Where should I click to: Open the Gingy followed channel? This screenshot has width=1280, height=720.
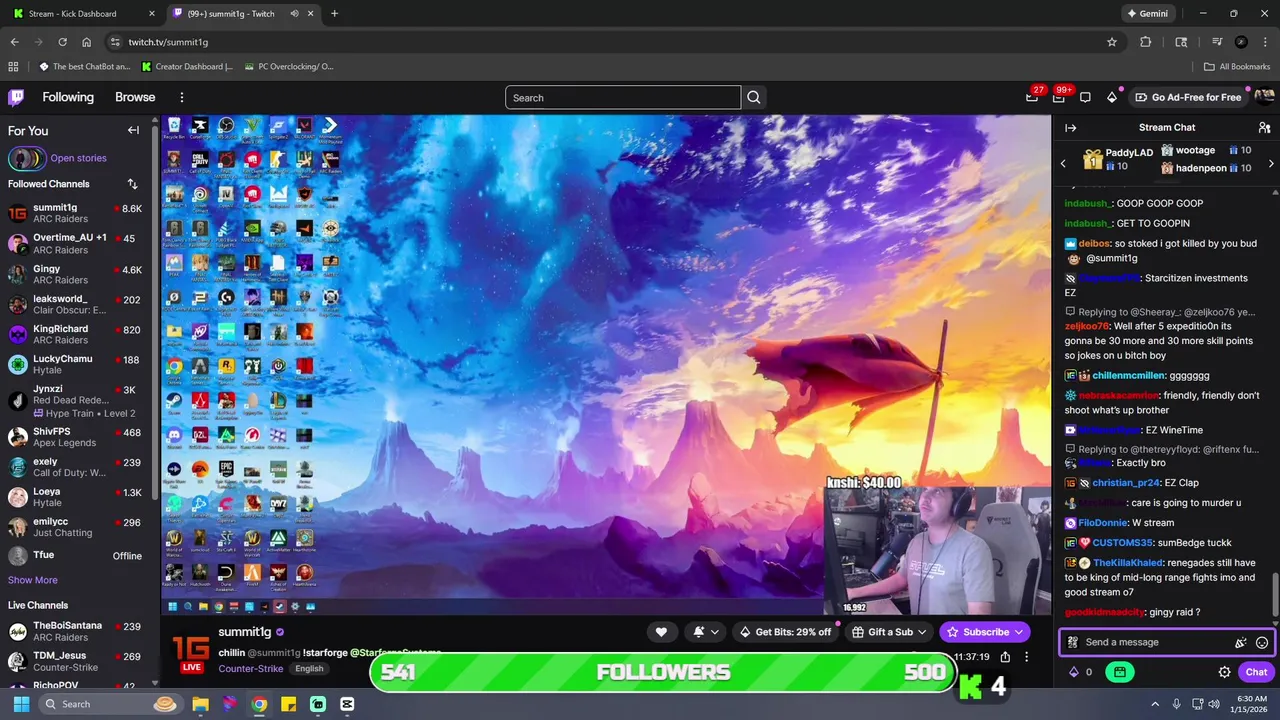[75, 275]
